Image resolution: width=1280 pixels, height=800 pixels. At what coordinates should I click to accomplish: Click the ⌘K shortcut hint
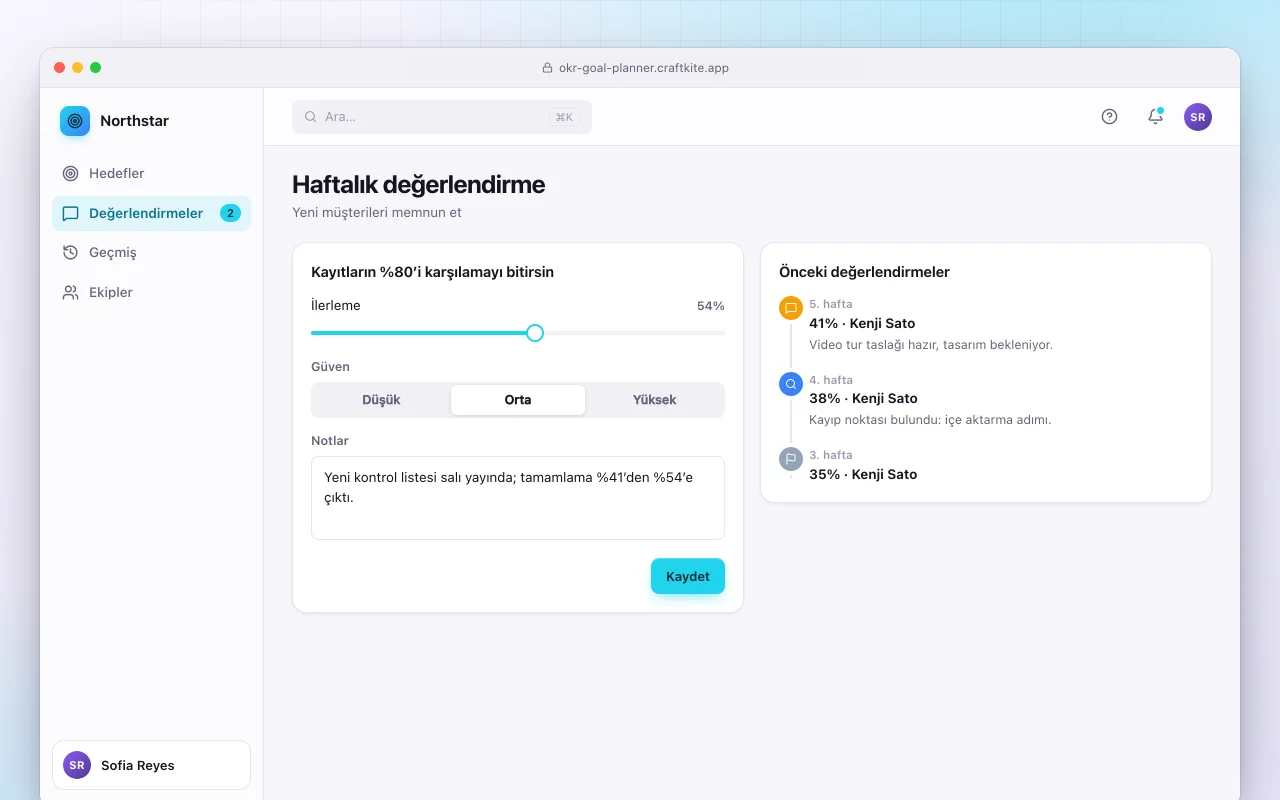564,117
